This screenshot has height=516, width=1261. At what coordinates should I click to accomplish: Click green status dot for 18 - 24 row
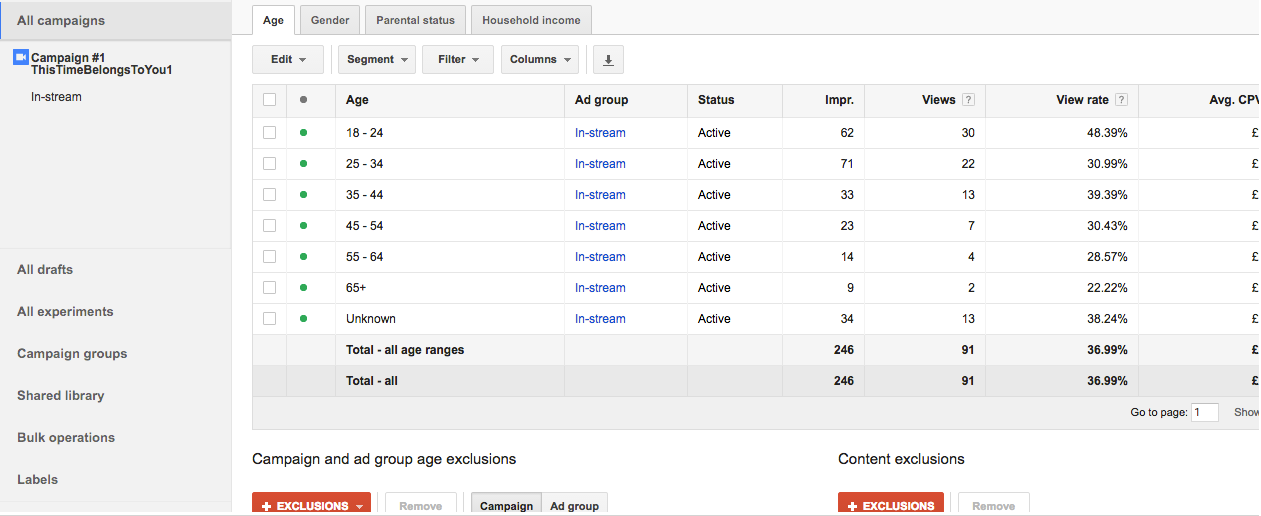pos(303,133)
